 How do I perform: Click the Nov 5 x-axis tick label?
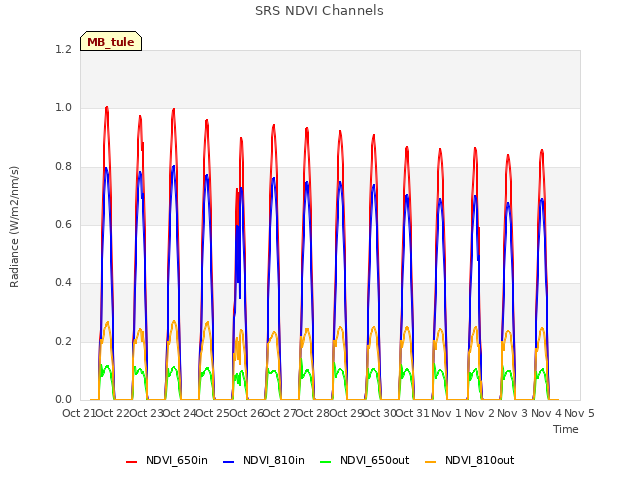(579, 413)
